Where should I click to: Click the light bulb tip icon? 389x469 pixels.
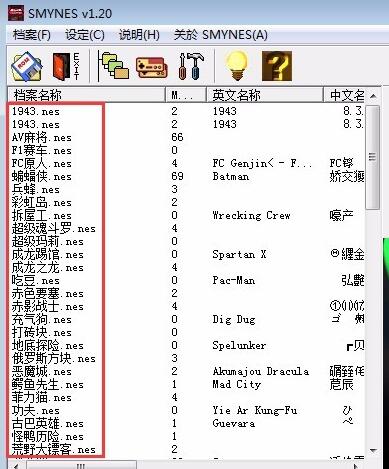tap(237, 66)
